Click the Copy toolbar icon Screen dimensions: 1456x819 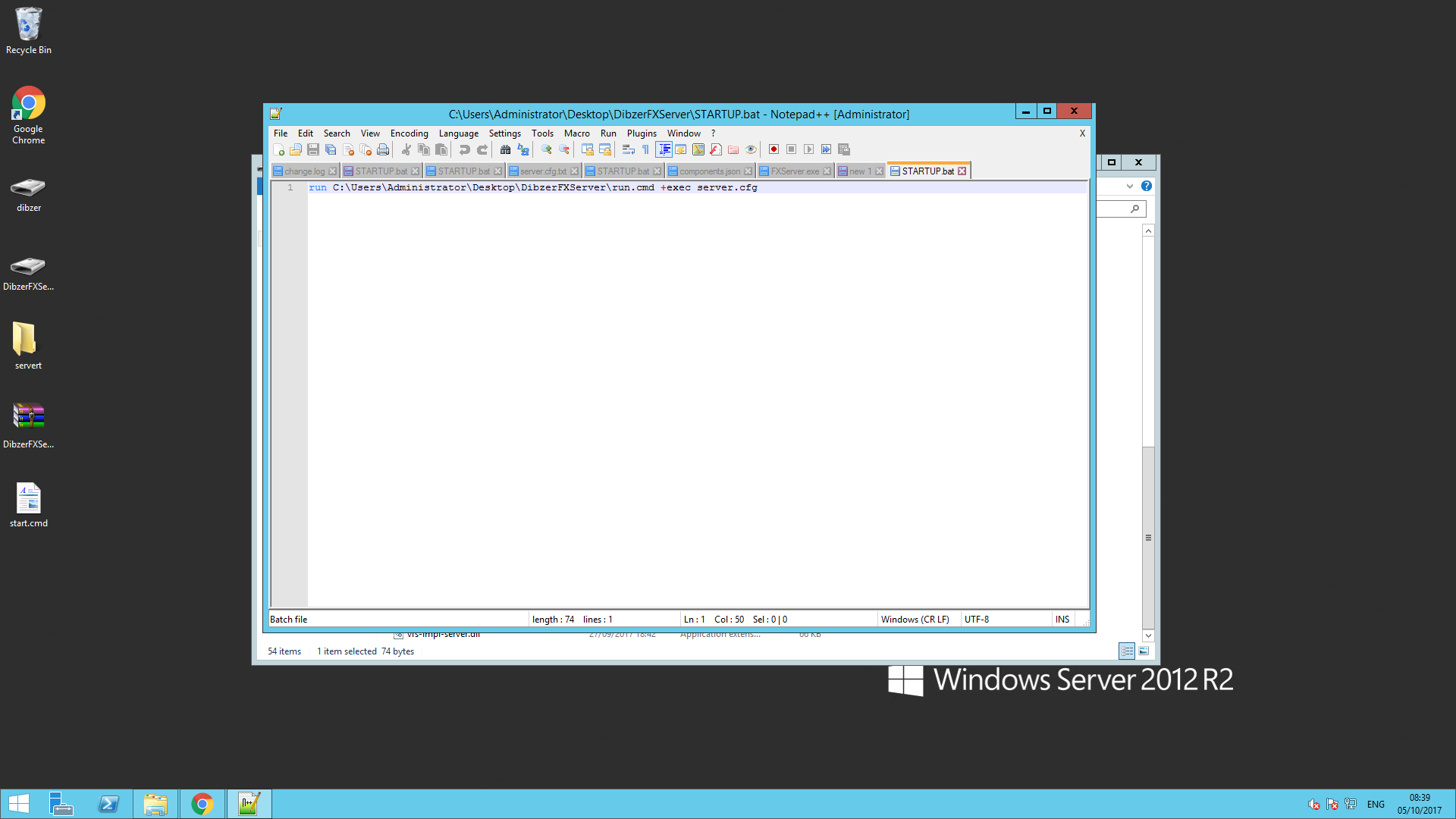coord(424,149)
